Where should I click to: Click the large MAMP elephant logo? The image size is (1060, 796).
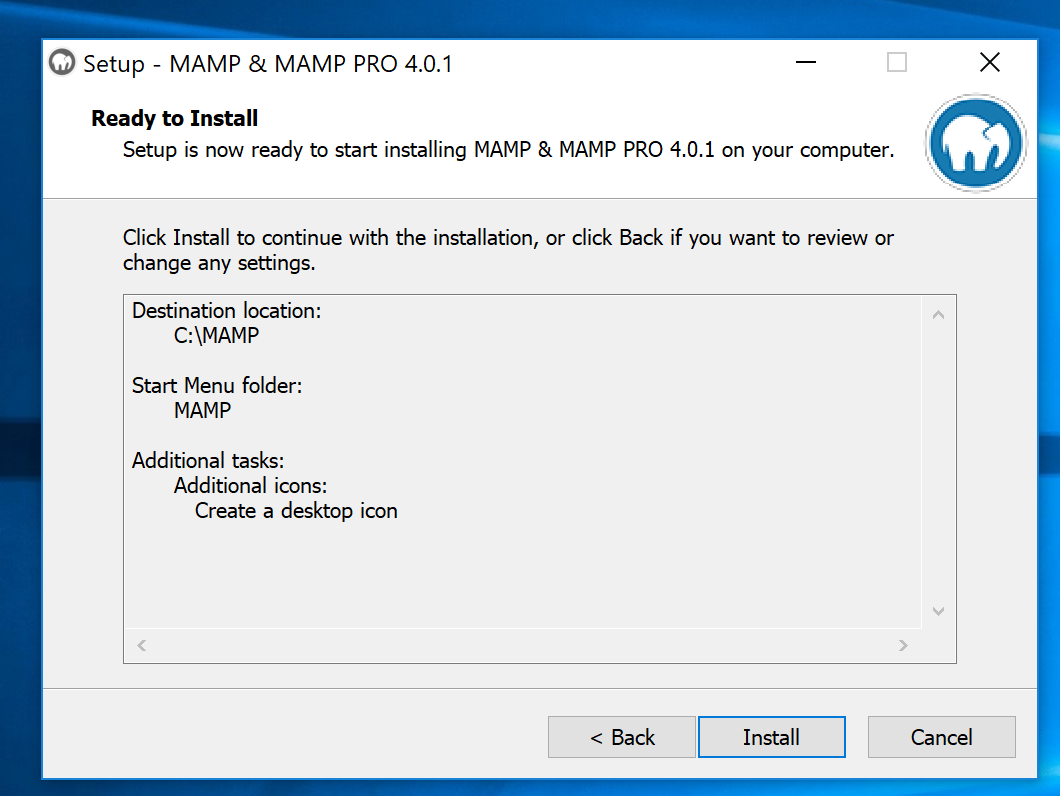point(975,144)
